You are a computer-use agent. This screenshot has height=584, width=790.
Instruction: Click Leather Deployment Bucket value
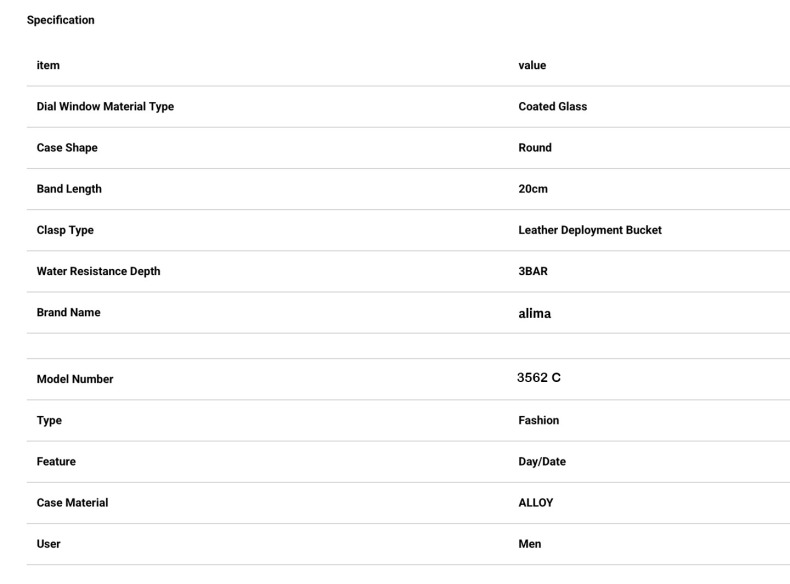tap(590, 230)
